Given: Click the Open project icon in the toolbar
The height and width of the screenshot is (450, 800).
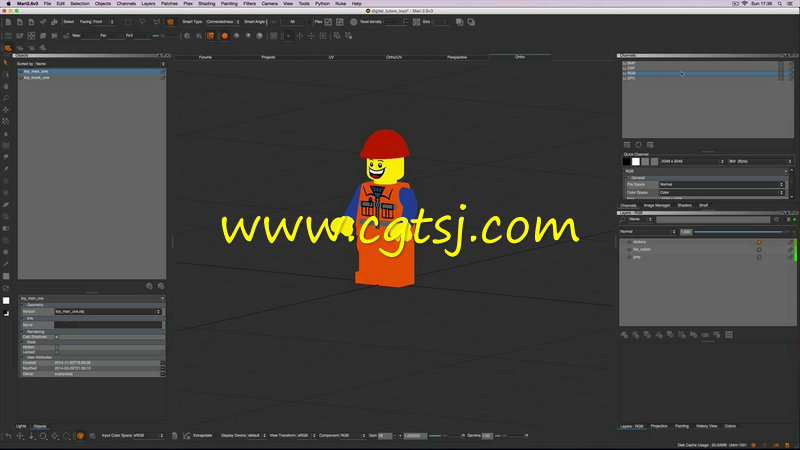Looking at the screenshot, I should (20, 22).
